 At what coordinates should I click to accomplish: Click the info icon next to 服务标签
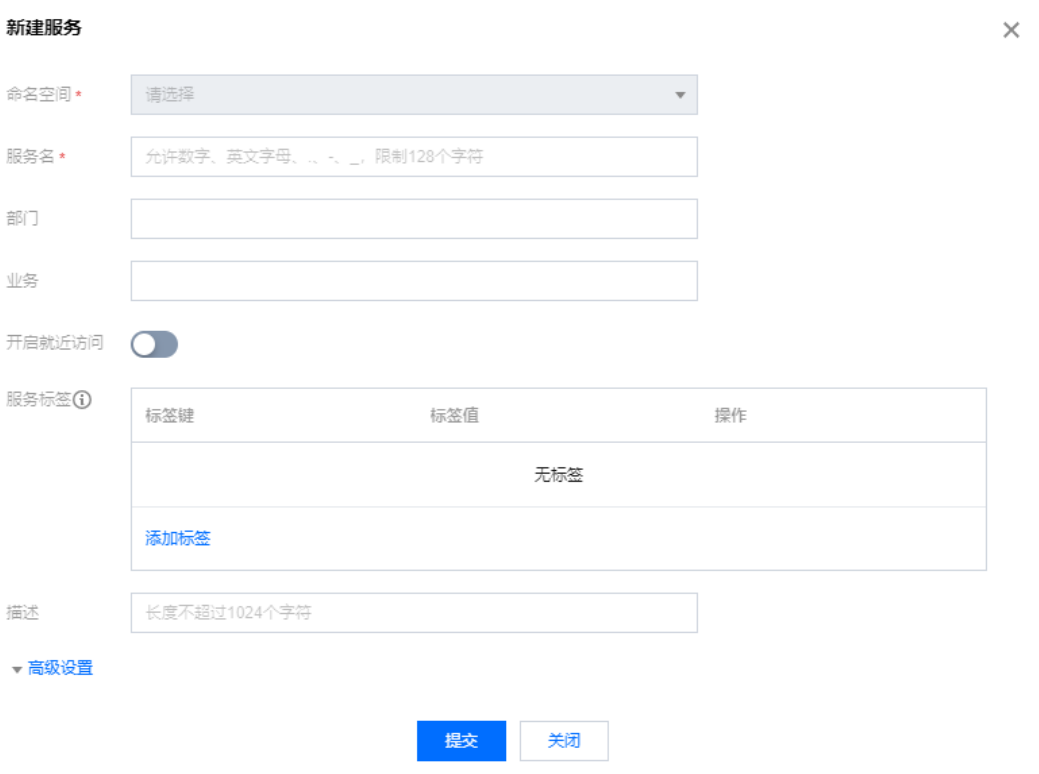(x=83, y=400)
